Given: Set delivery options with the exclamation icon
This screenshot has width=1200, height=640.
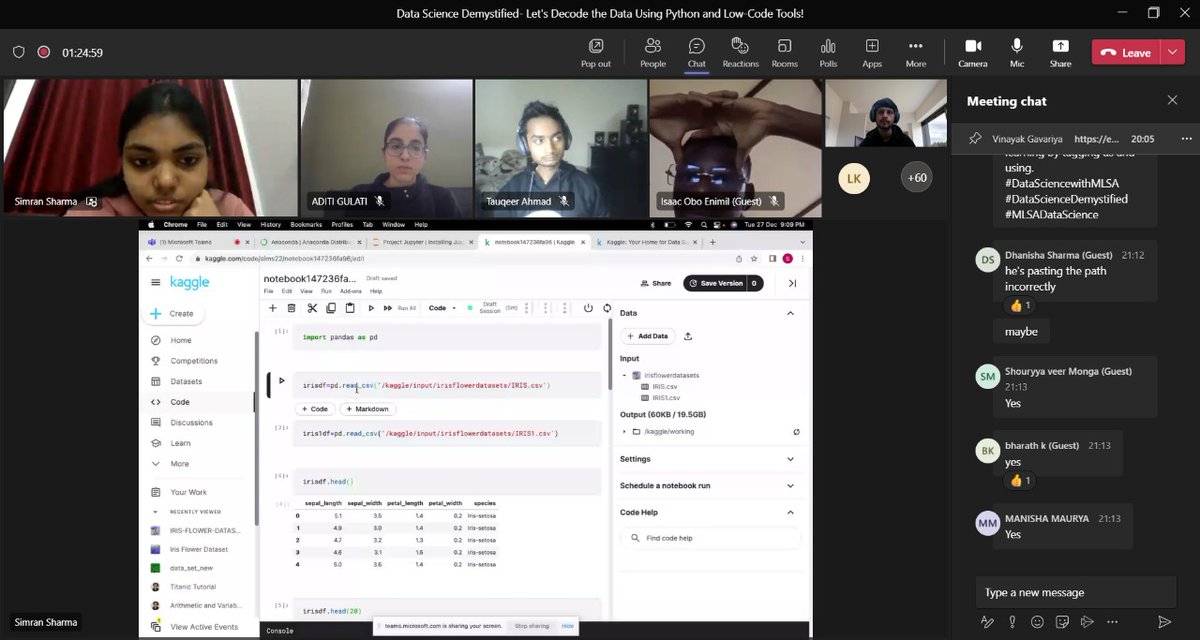Looking at the screenshot, I should 1012,622.
